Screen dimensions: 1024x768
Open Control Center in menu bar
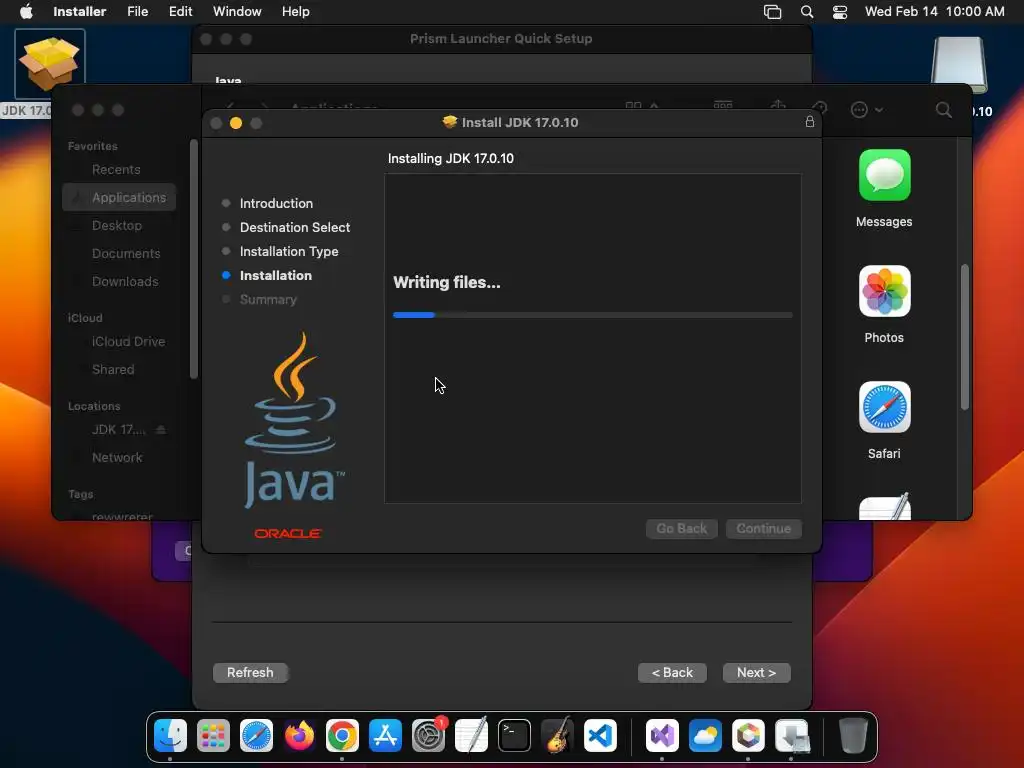coord(840,12)
